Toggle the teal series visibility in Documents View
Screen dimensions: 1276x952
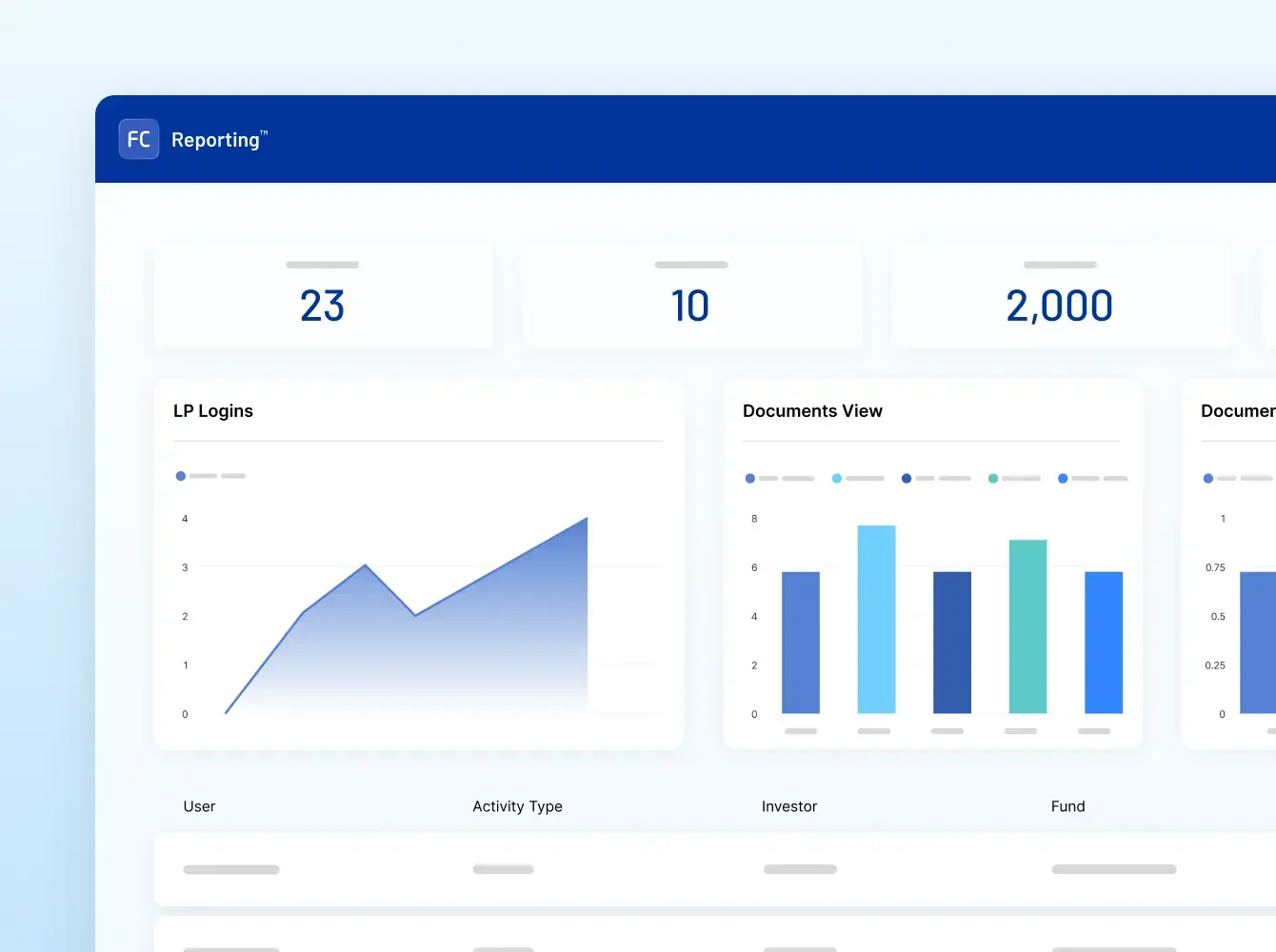pos(990,479)
